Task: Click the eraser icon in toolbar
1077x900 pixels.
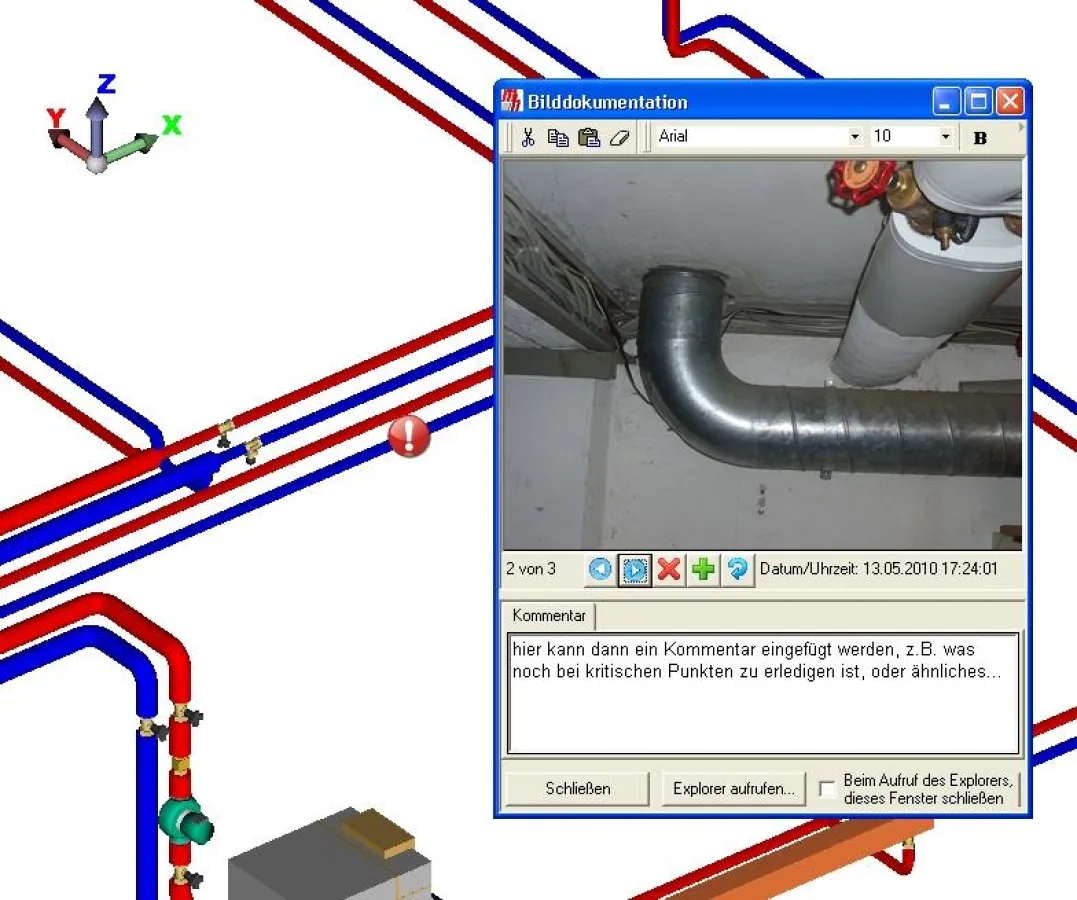Action: pyautogui.click(x=619, y=138)
